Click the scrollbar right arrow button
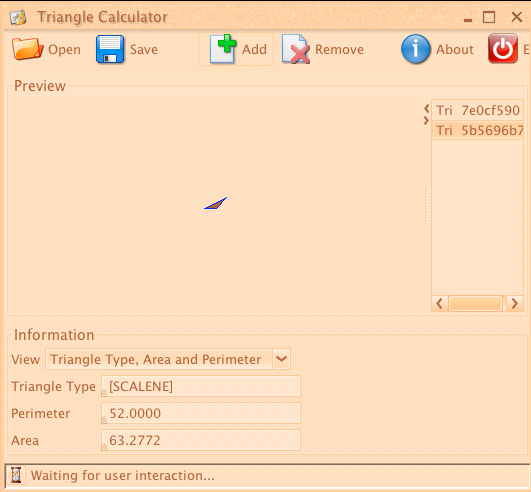 (x=515, y=303)
